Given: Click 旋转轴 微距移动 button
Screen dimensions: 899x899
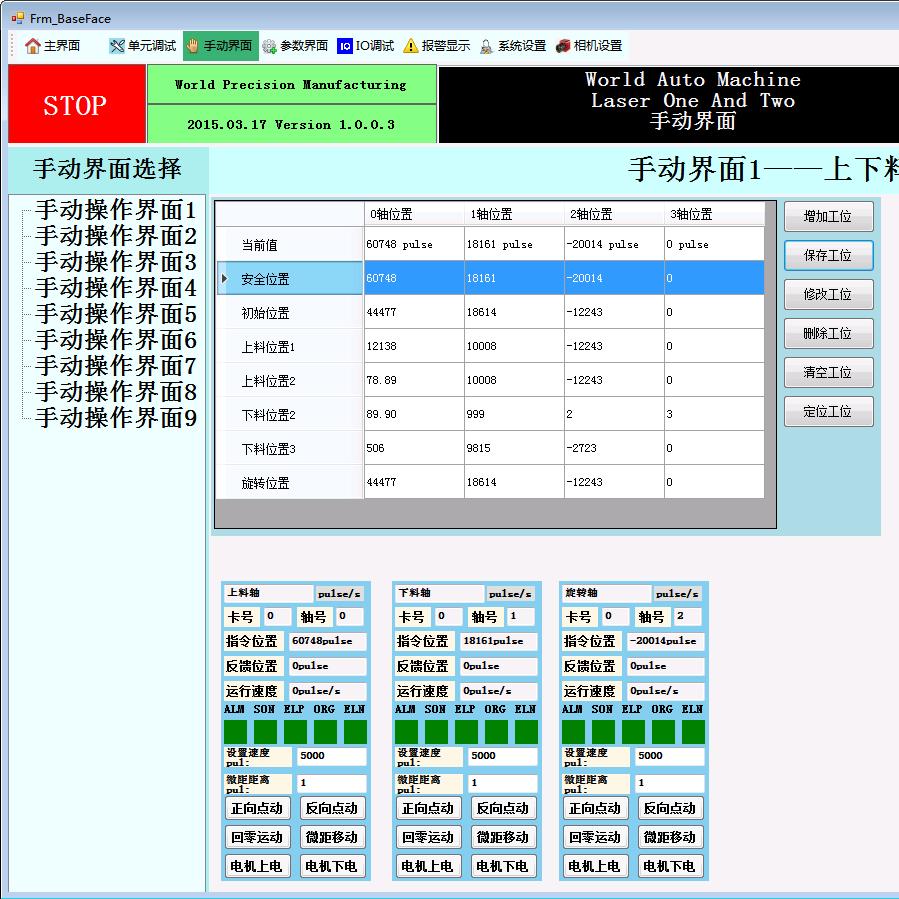Looking at the screenshot, I should tap(670, 837).
